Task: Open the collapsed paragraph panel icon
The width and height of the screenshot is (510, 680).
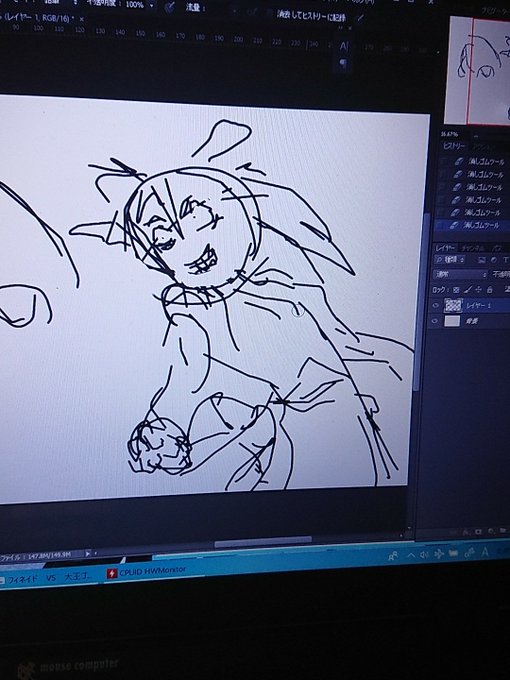Action: click(343, 63)
